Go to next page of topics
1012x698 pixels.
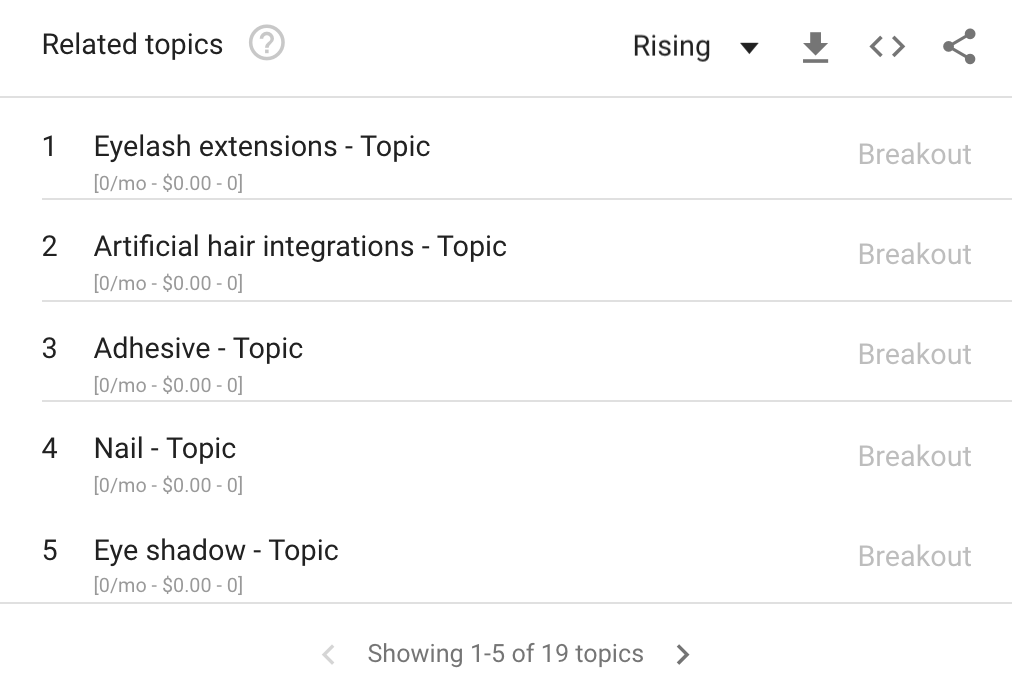point(683,655)
